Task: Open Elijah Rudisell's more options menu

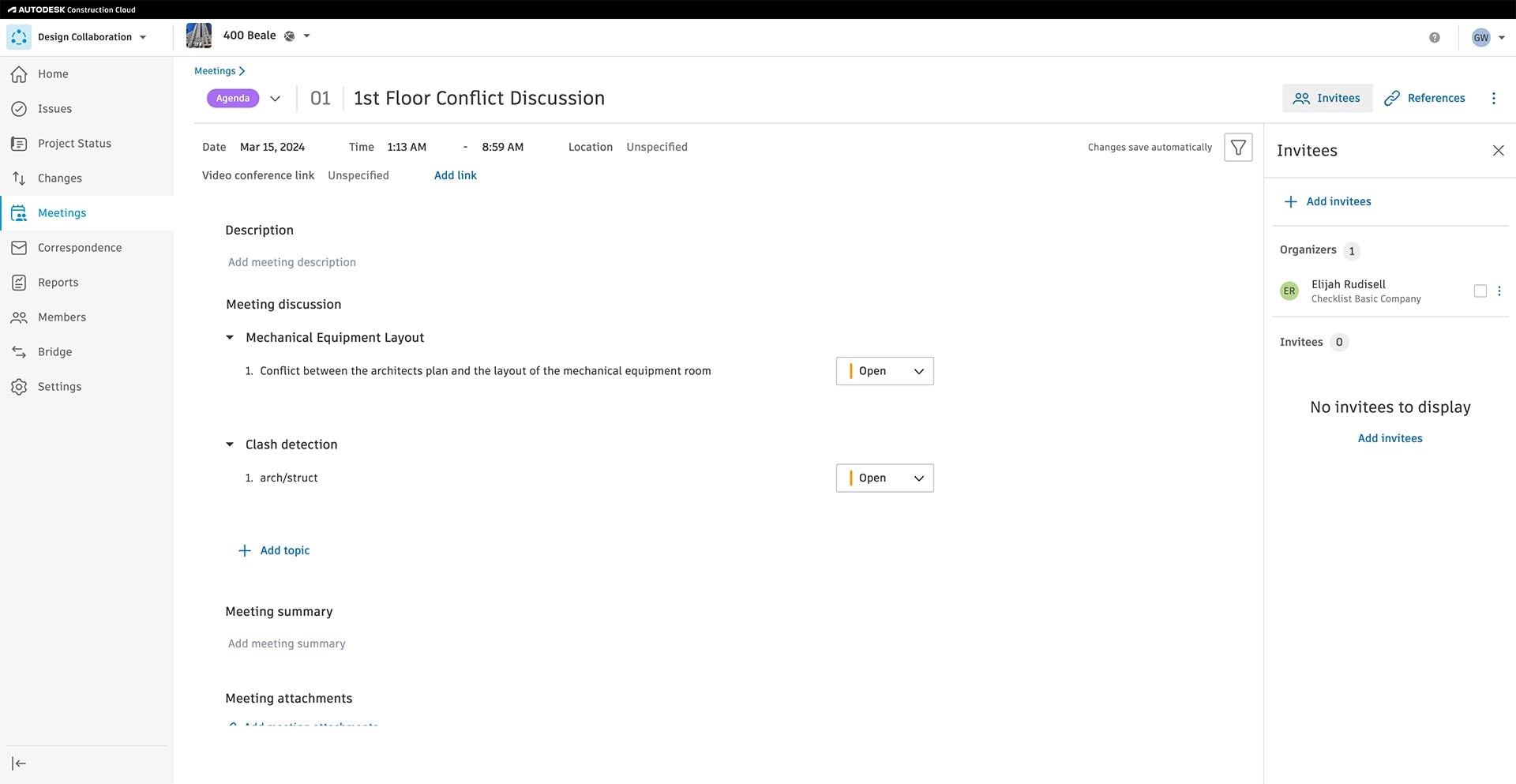Action: (1499, 291)
